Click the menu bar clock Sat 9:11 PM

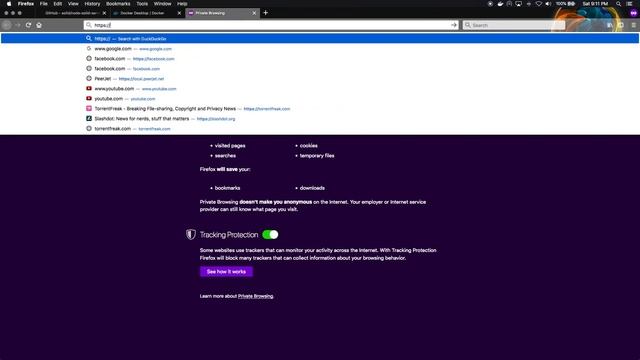[x=595, y=4]
